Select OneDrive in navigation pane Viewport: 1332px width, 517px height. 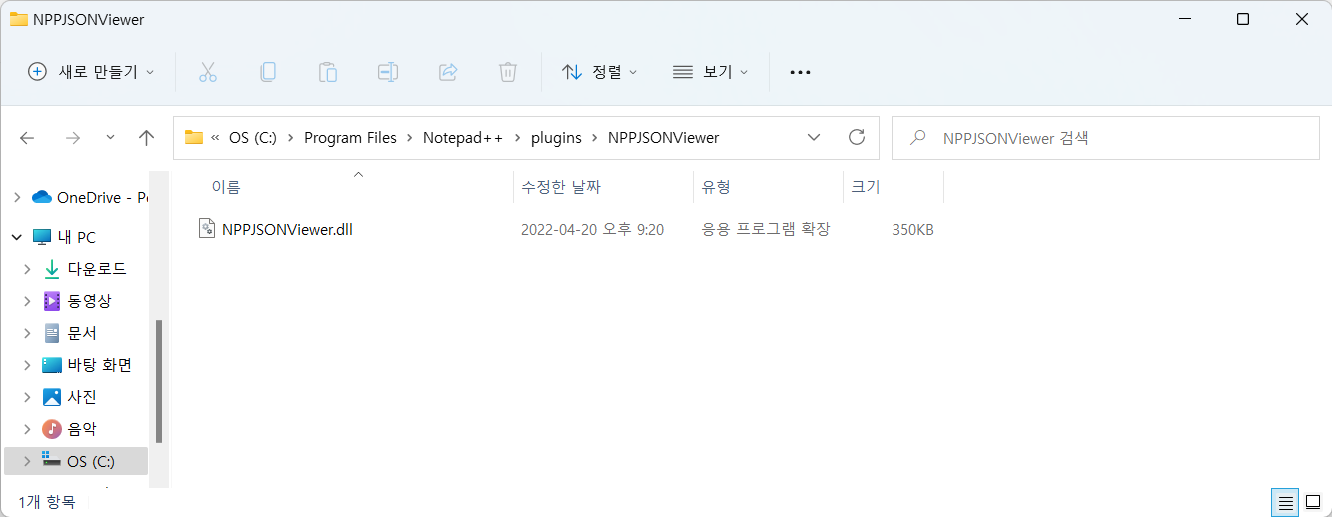[89, 197]
